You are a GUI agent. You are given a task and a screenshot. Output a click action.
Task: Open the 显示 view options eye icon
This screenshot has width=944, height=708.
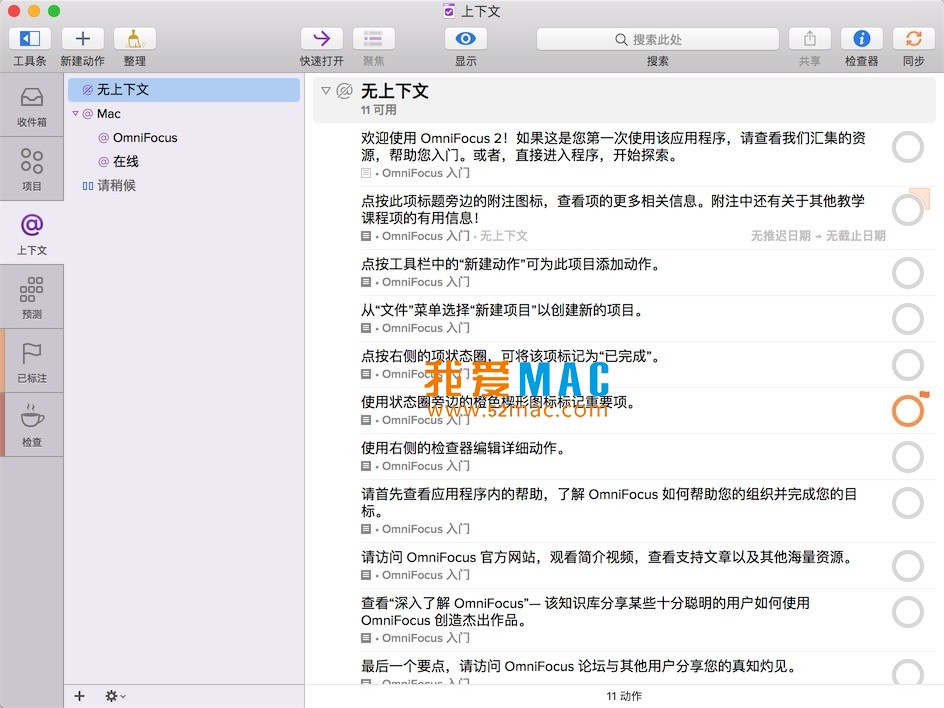click(x=465, y=39)
